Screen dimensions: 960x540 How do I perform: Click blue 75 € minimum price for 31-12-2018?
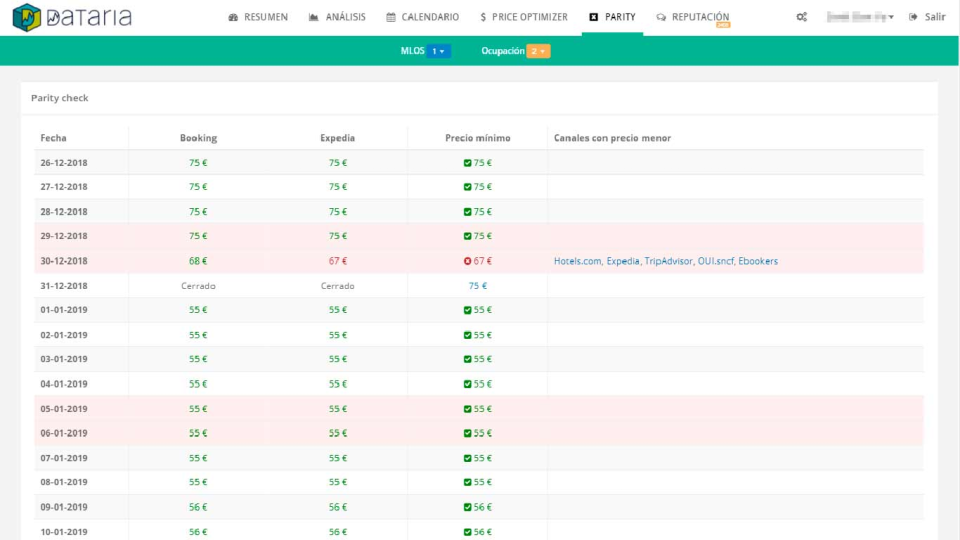tap(478, 286)
